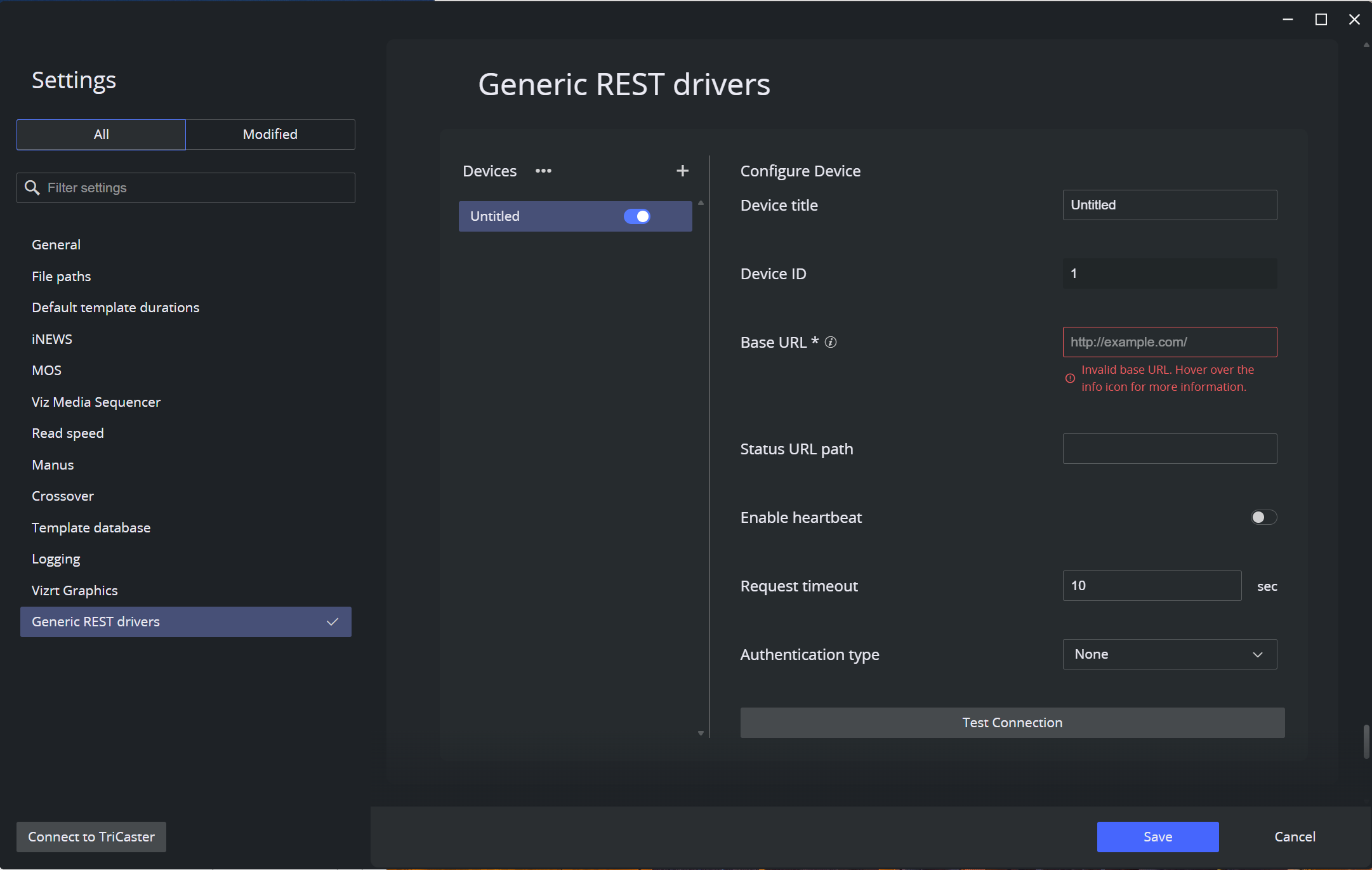The height and width of the screenshot is (870, 1372).
Task: Open the Authentication type dropdown
Action: (x=1169, y=654)
